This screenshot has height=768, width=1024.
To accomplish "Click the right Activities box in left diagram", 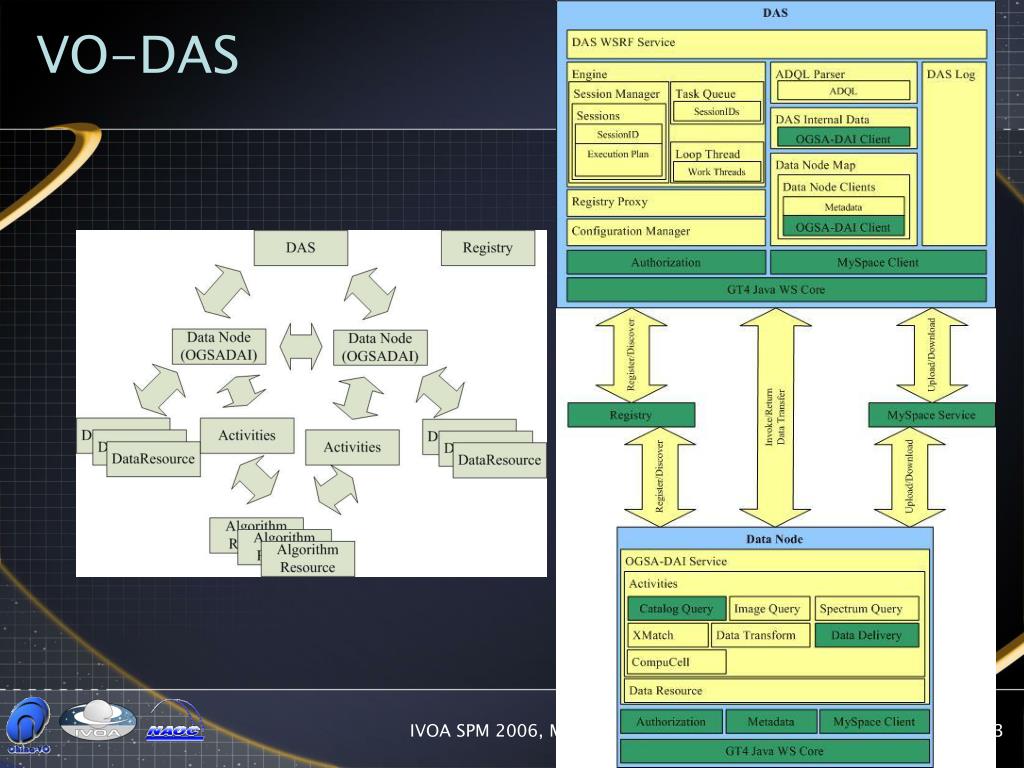I will pyautogui.click(x=352, y=447).
